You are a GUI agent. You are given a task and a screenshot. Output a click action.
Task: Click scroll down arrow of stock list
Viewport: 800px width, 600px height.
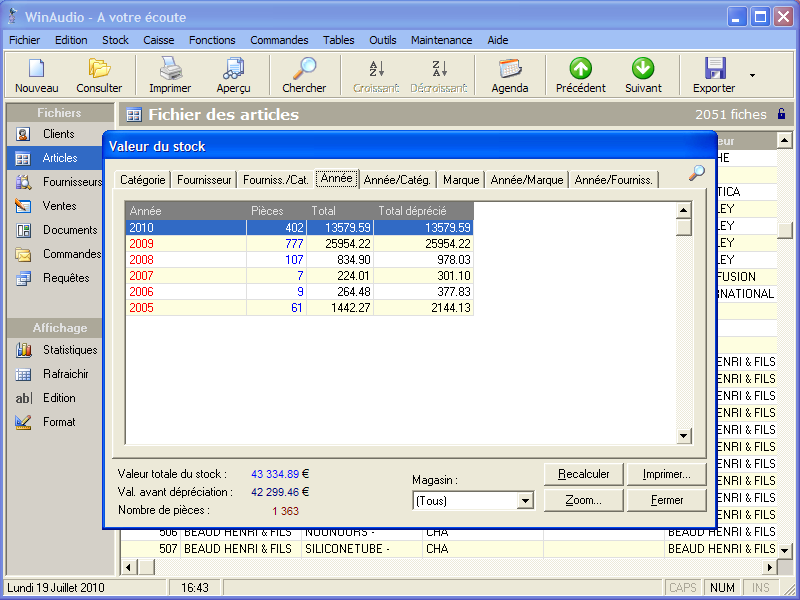point(684,436)
